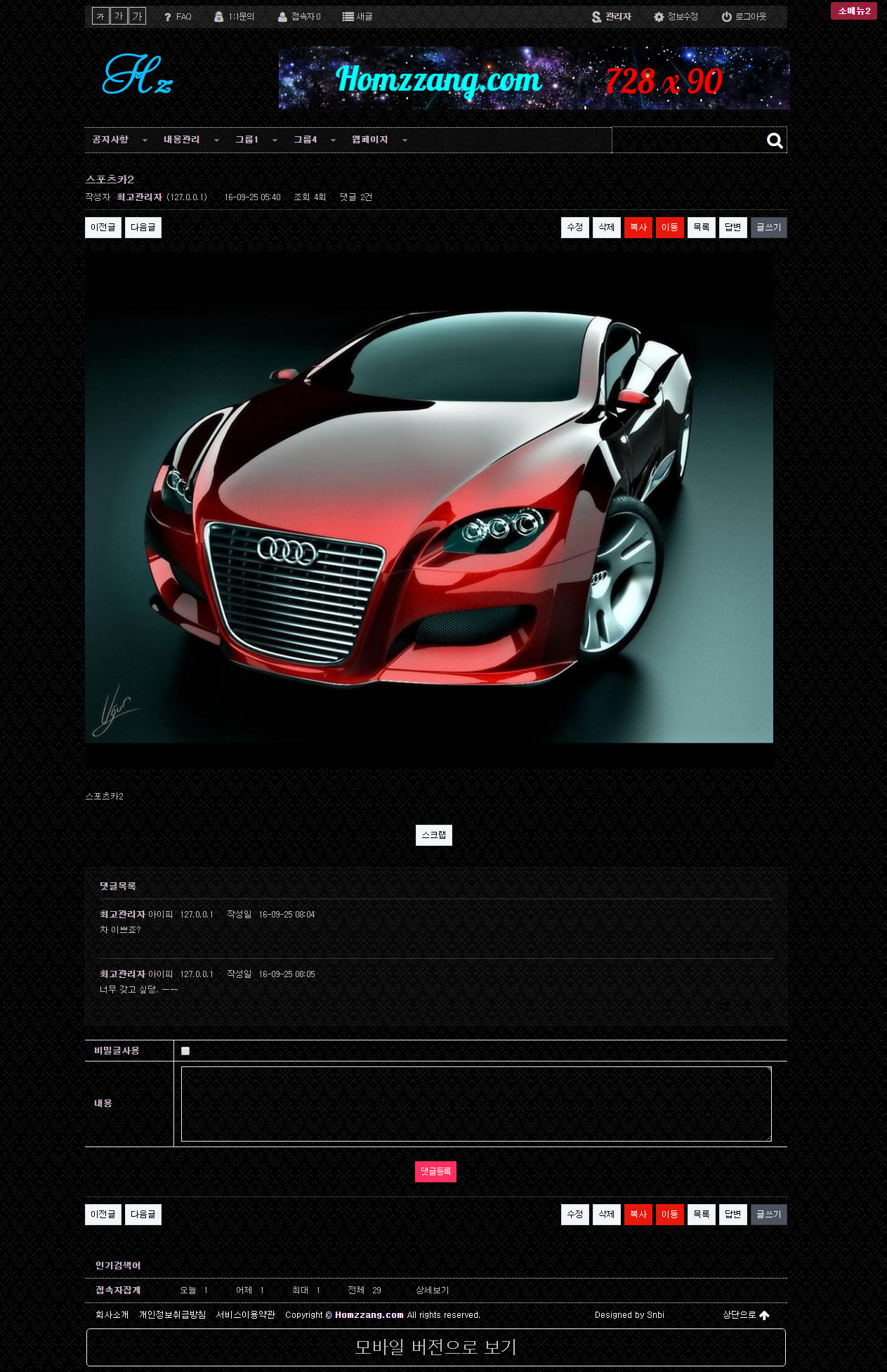Open 1:1 inquiry icon in top bar
The image size is (887, 1372).
click(x=219, y=17)
